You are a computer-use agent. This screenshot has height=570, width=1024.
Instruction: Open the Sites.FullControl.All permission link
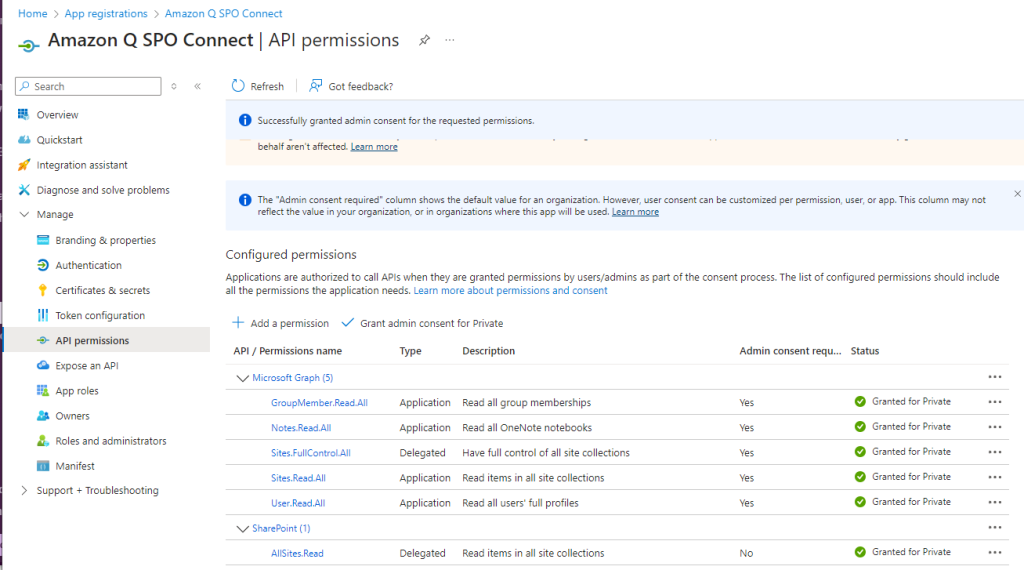(x=310, y=453)
